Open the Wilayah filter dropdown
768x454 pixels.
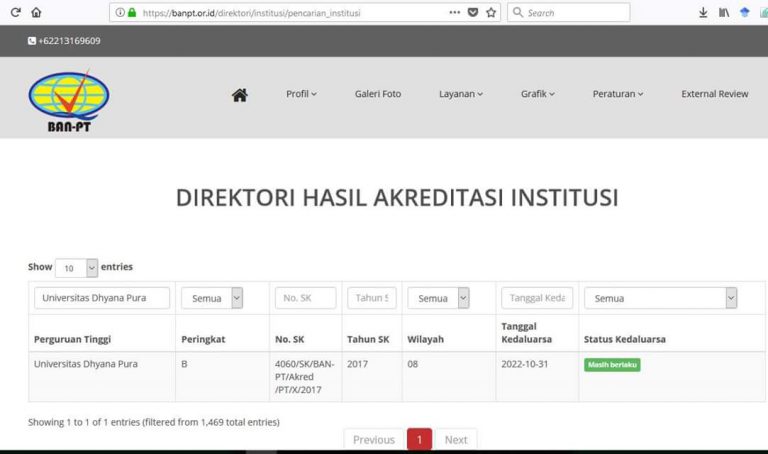pos(438,298)
